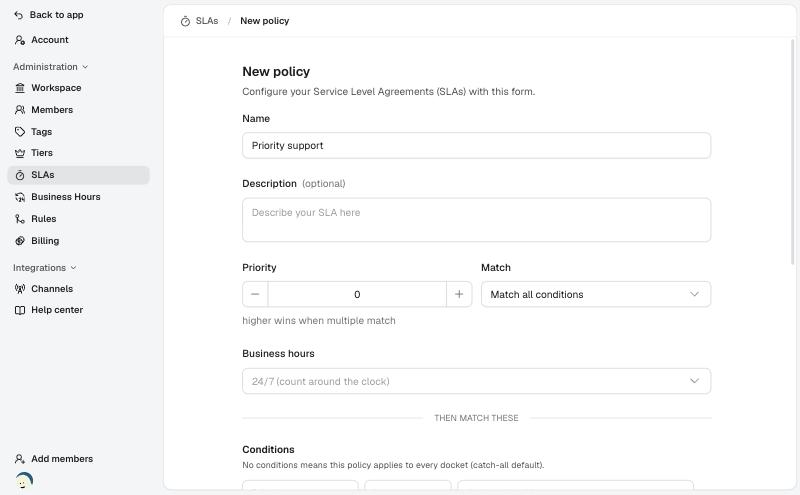Open the Tags settings
Viewport: 800px width, 495px height.
pyautogui.click(x=79, y=132)
